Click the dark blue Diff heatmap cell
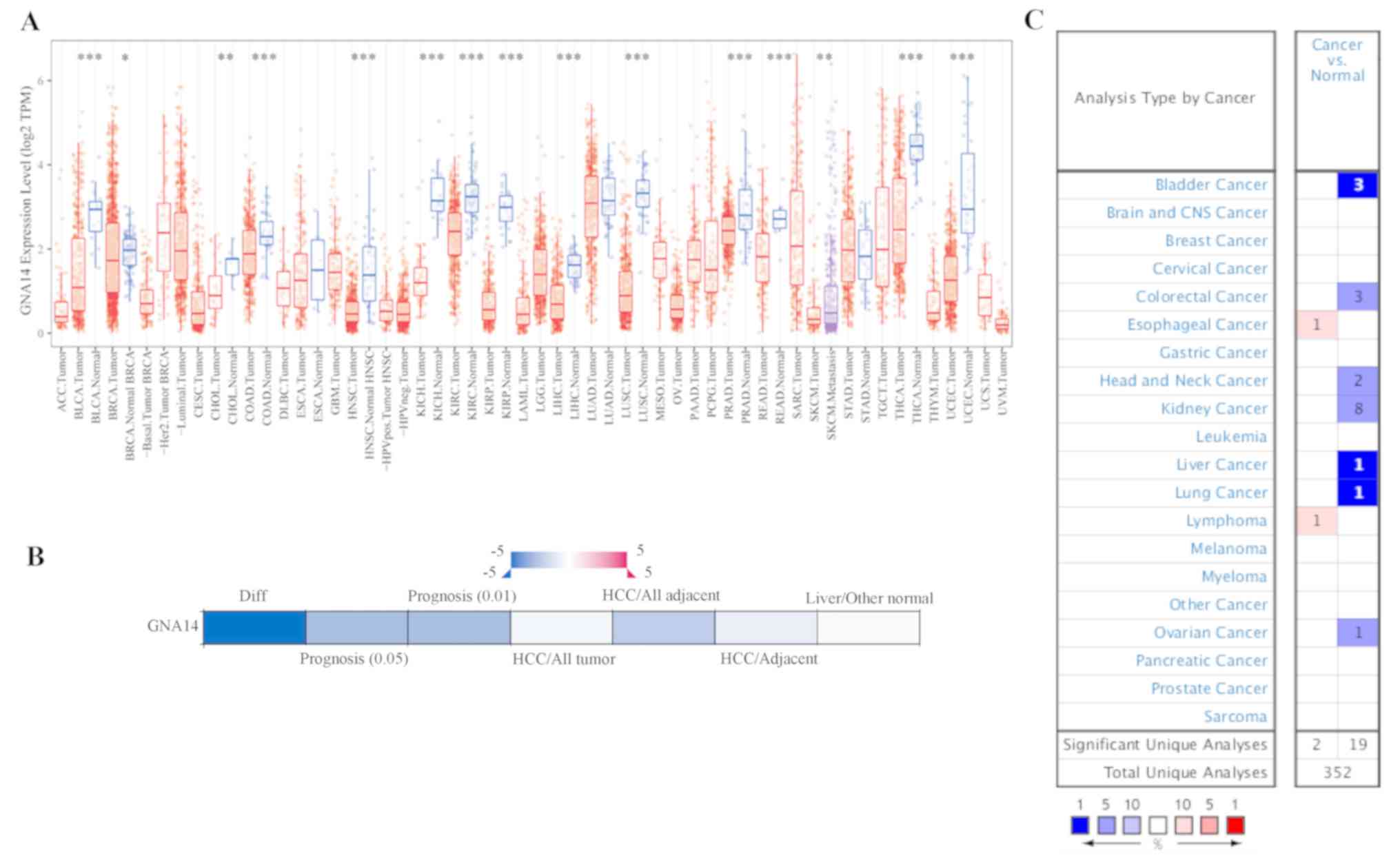 (254, 628)
